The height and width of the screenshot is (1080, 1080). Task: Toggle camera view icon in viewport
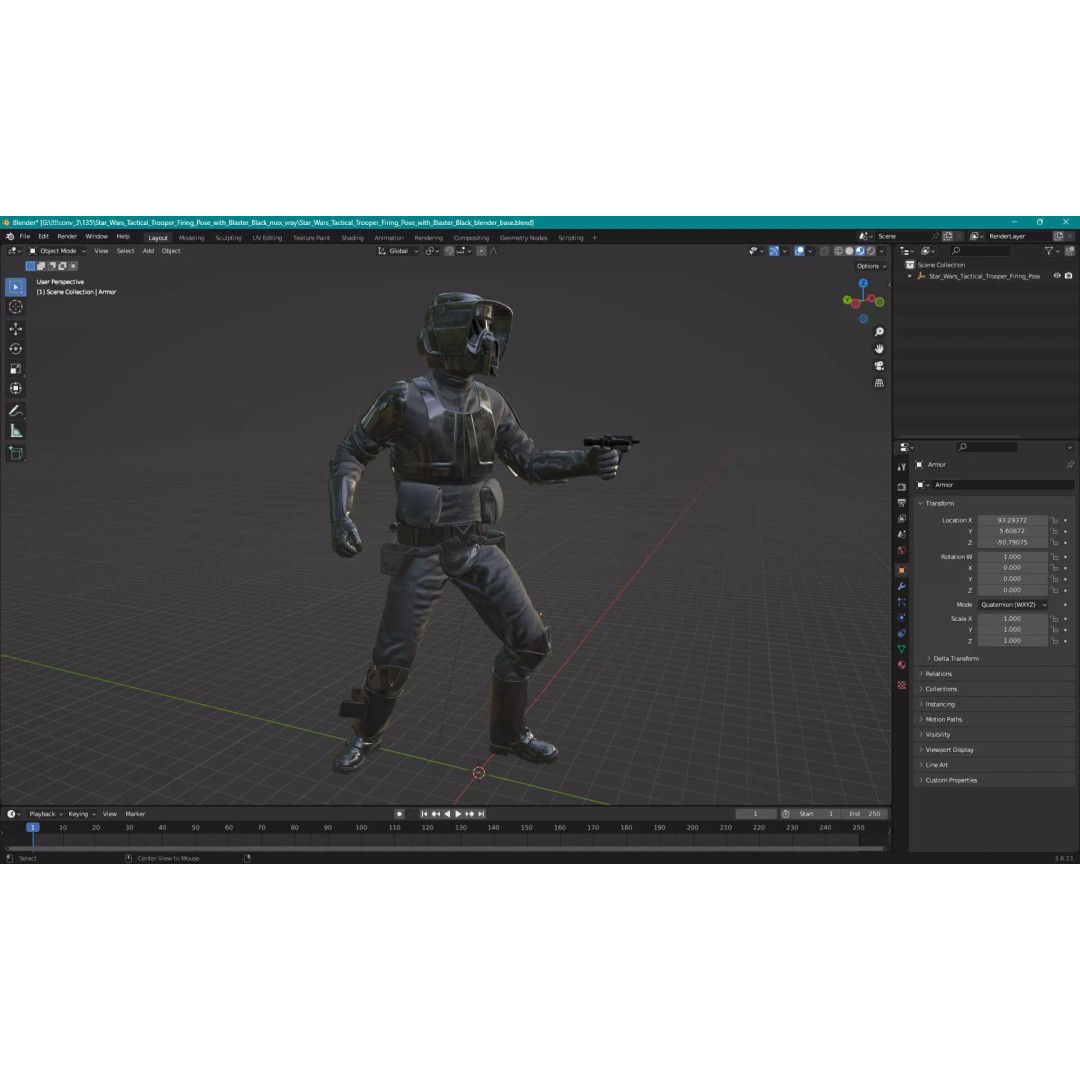pos(879,366)
